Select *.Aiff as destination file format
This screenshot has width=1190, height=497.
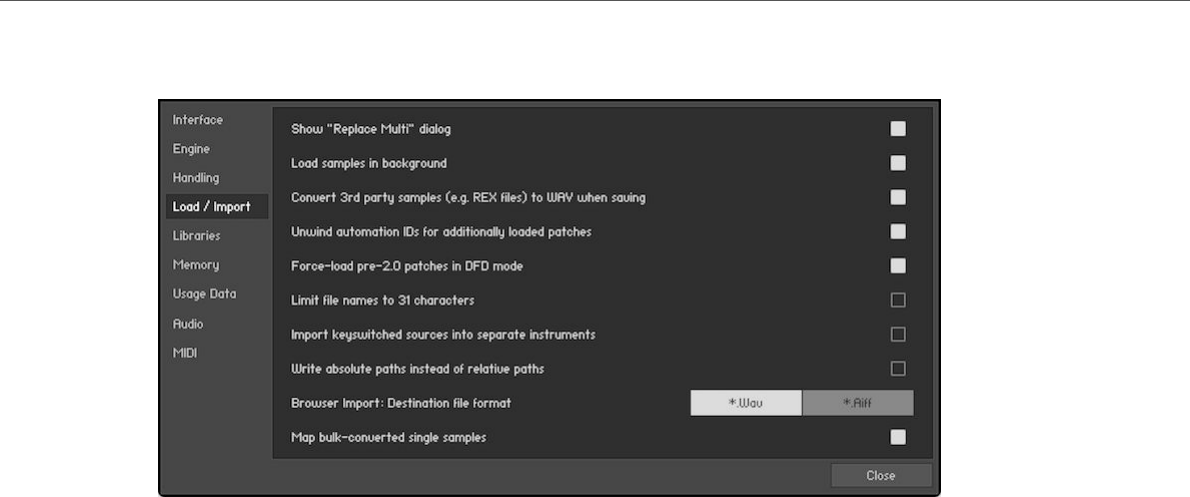pos(858,403)
